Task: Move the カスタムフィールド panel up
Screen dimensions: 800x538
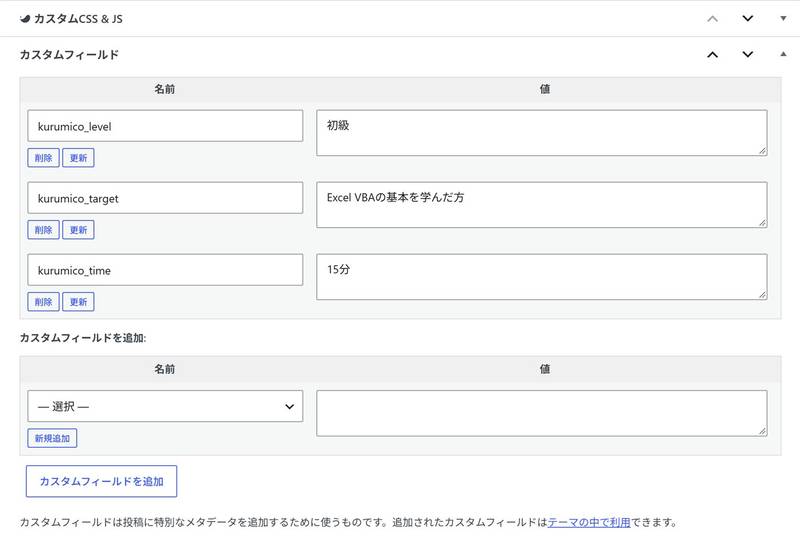Action: tap(712, 55)
